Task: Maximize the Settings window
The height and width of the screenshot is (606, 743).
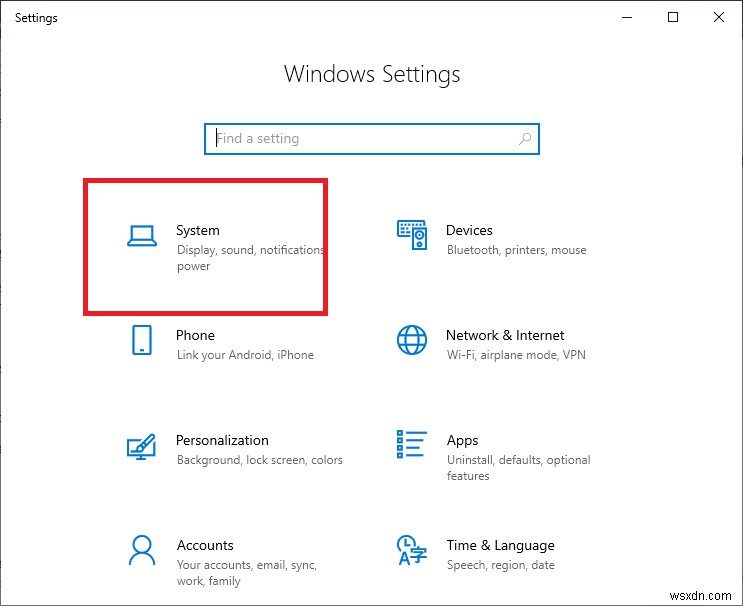Action: [672, 18]
